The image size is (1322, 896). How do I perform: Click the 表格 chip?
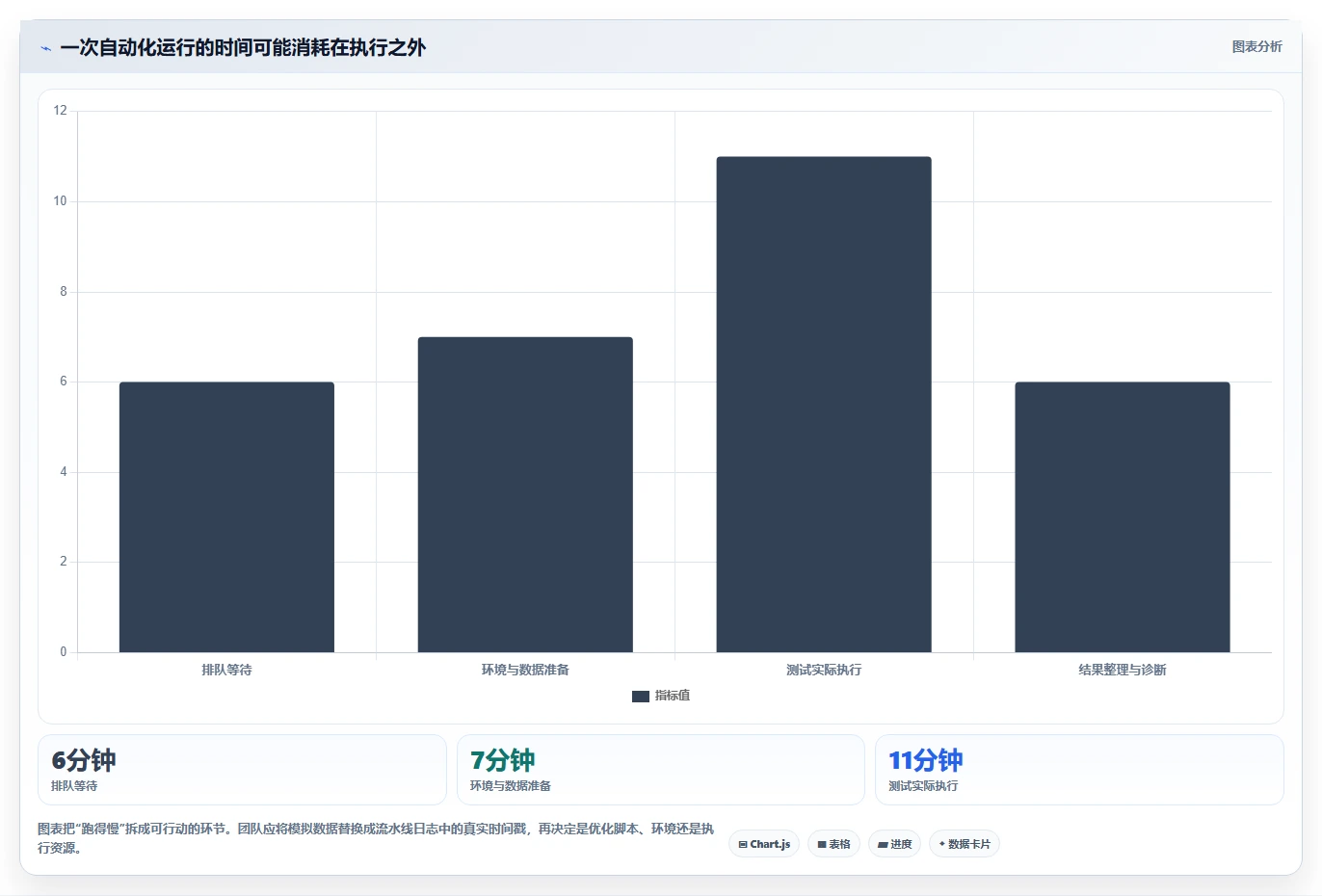click(834, 844)
